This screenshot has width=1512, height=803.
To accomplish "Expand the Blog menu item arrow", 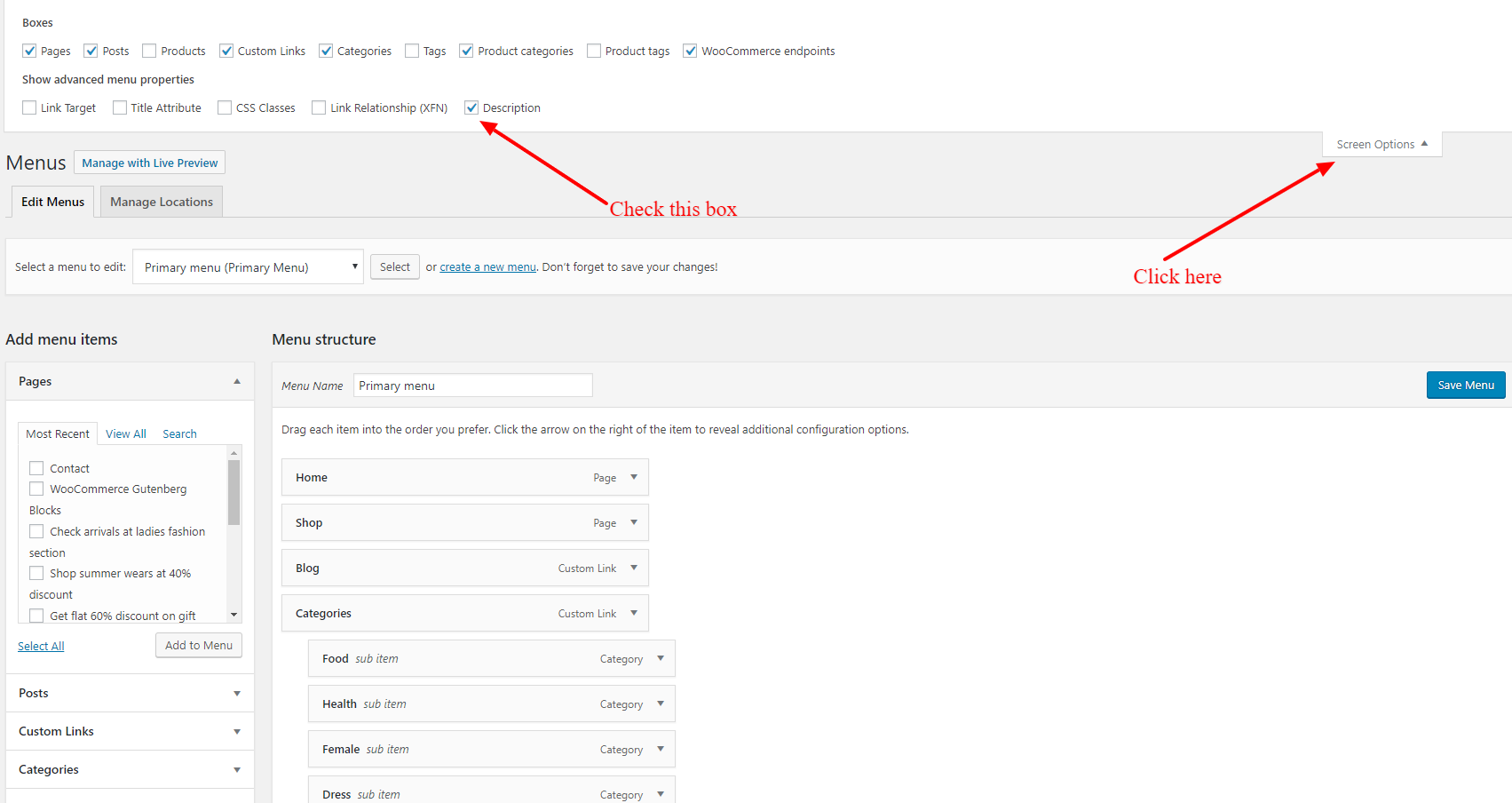I will coord(634,568).
